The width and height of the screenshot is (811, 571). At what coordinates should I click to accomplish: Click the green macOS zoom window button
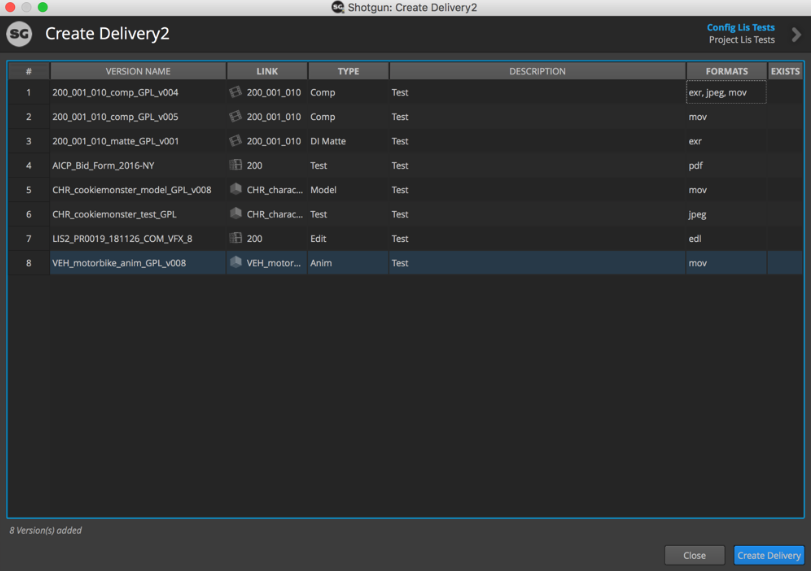(x=43, y=7)
